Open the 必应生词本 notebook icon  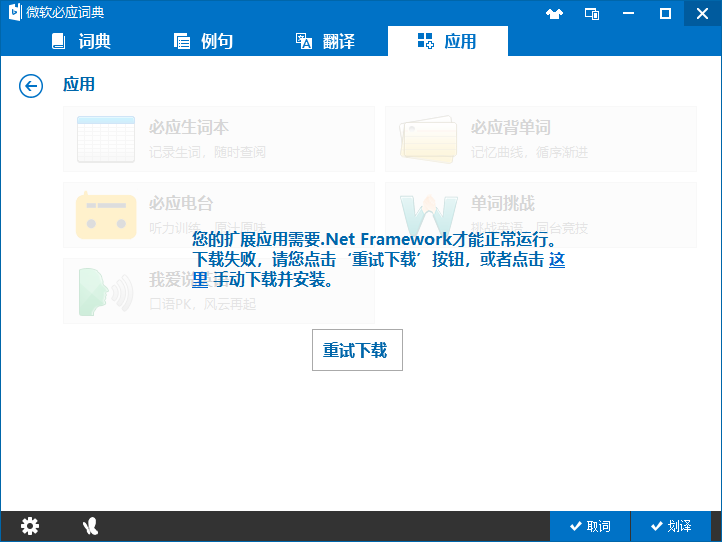[x=106, y=140]
